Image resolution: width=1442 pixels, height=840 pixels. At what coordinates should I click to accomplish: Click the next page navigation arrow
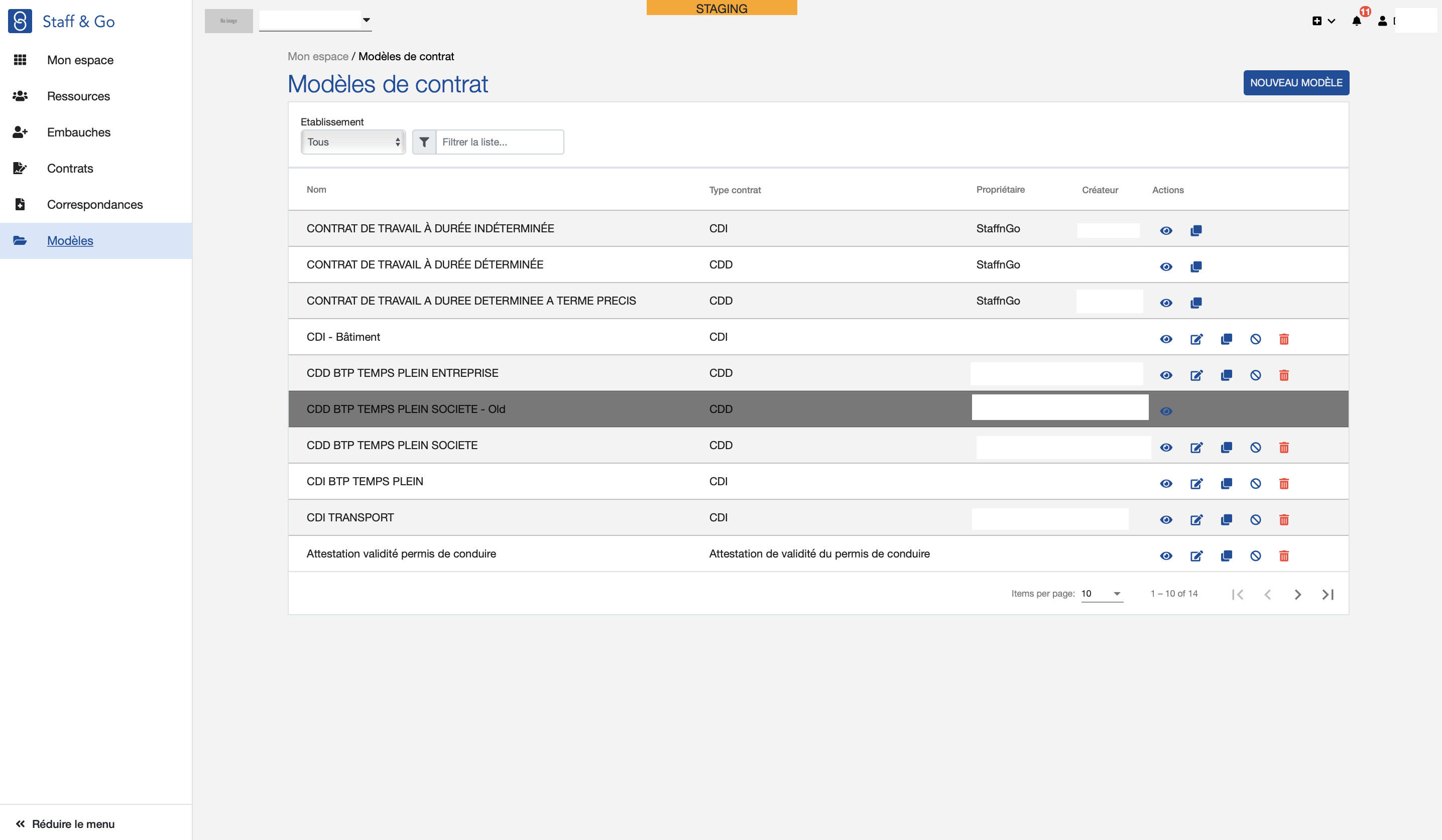coord(1297,594)
